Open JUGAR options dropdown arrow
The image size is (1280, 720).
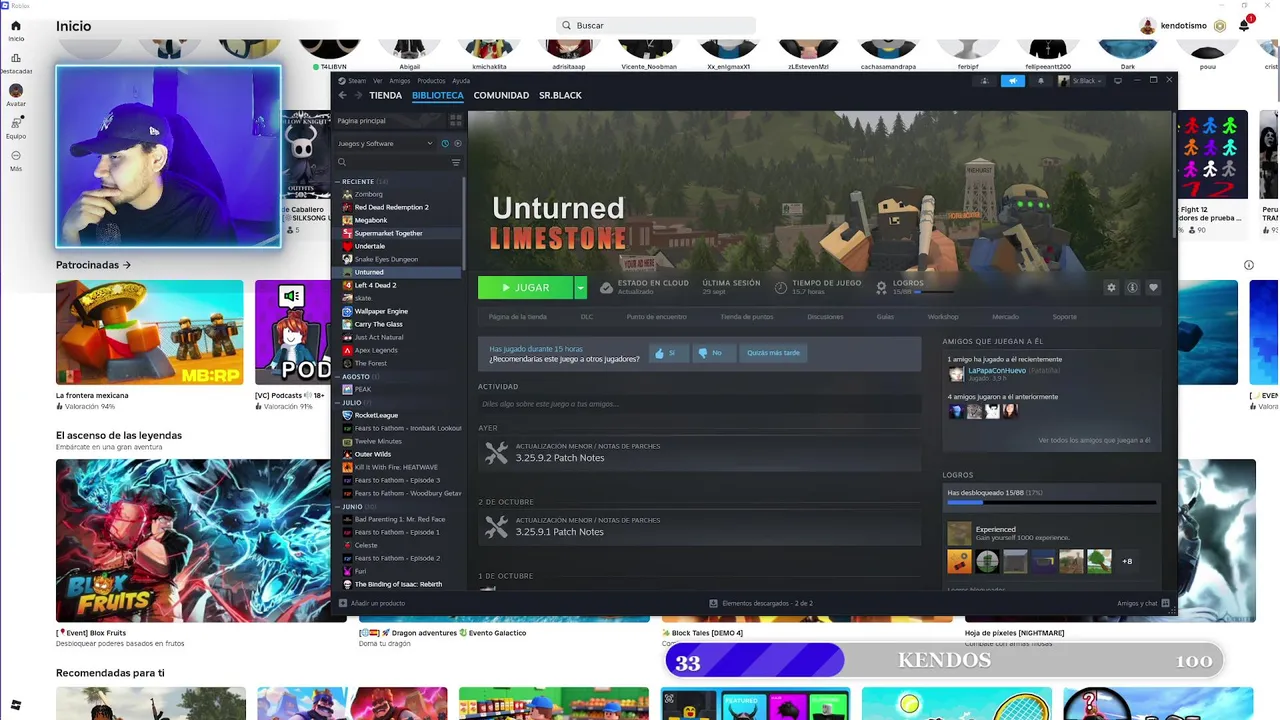pyautogui.click(x=580, y=287)
